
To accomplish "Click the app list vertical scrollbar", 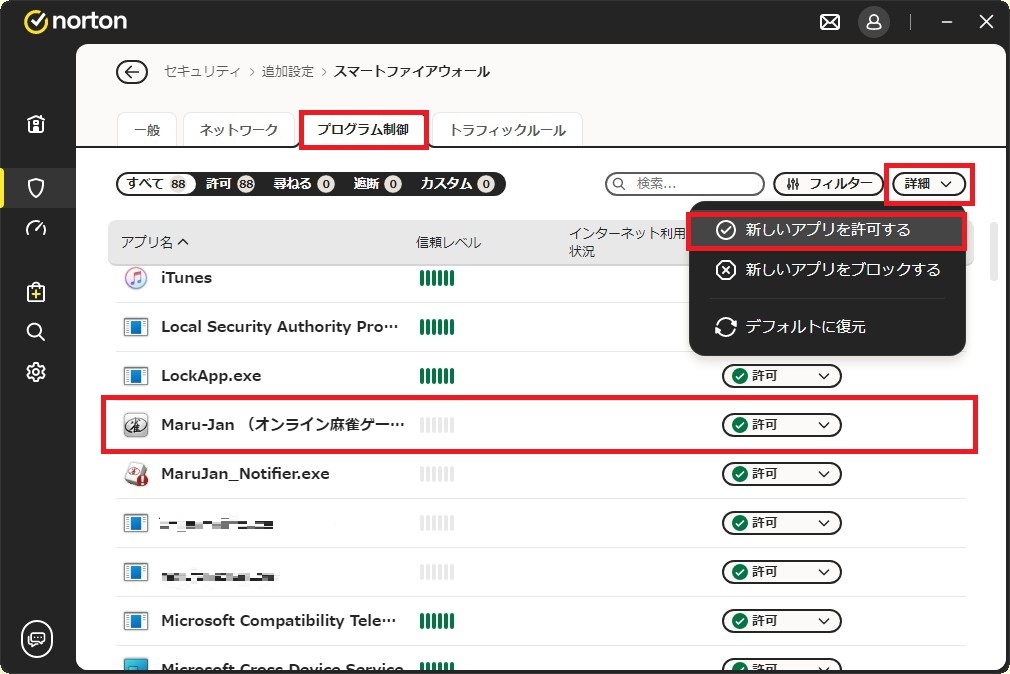I will pos(994,251).
